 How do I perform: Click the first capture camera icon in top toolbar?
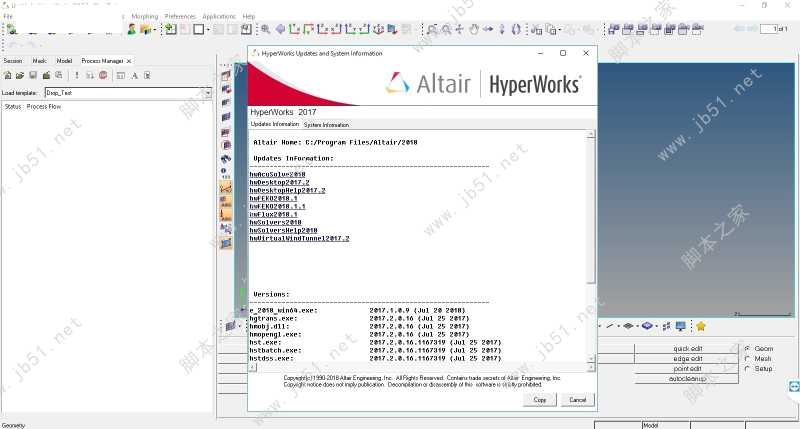[614, 30]
